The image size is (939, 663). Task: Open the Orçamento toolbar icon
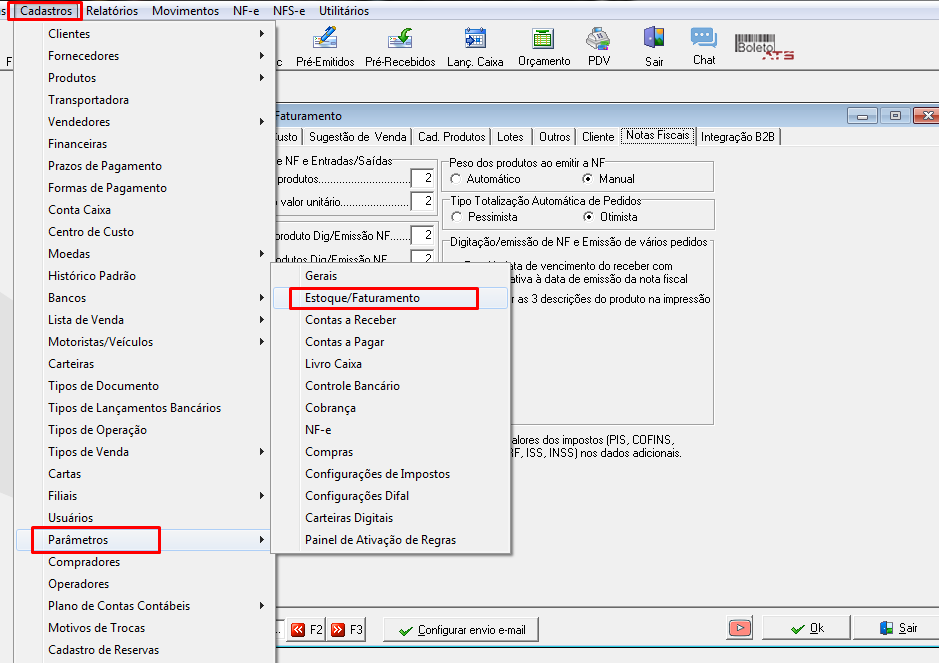point(544,46)
